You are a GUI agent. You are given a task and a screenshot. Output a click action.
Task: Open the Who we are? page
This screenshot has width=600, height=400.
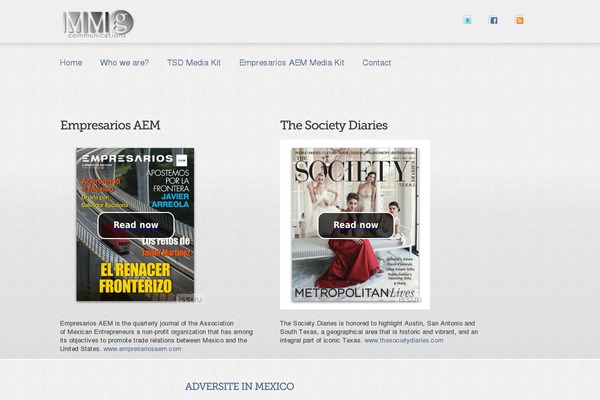(x=124, y=63)
